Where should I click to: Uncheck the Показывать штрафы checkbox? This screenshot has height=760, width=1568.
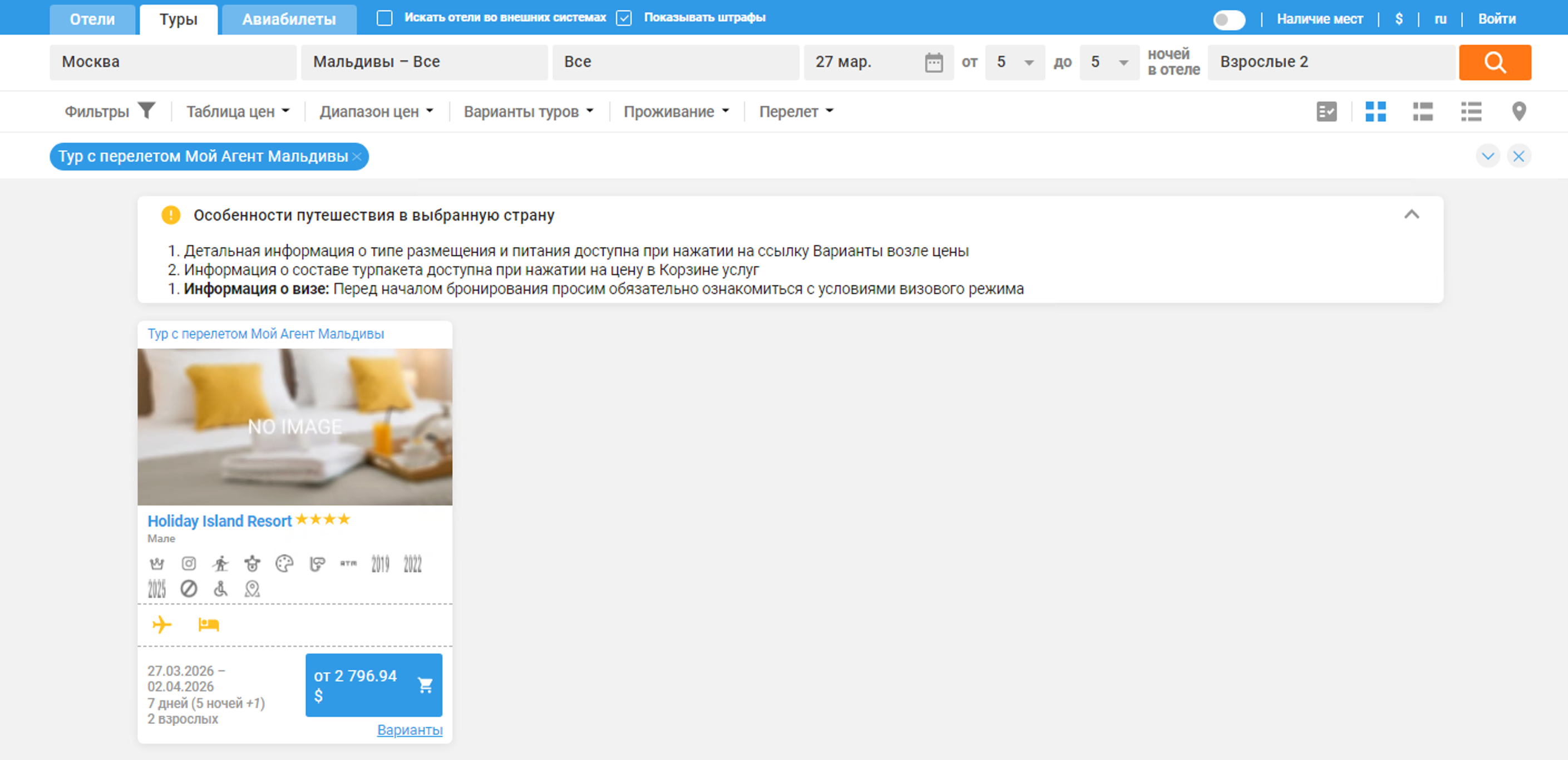click(623, 18)
